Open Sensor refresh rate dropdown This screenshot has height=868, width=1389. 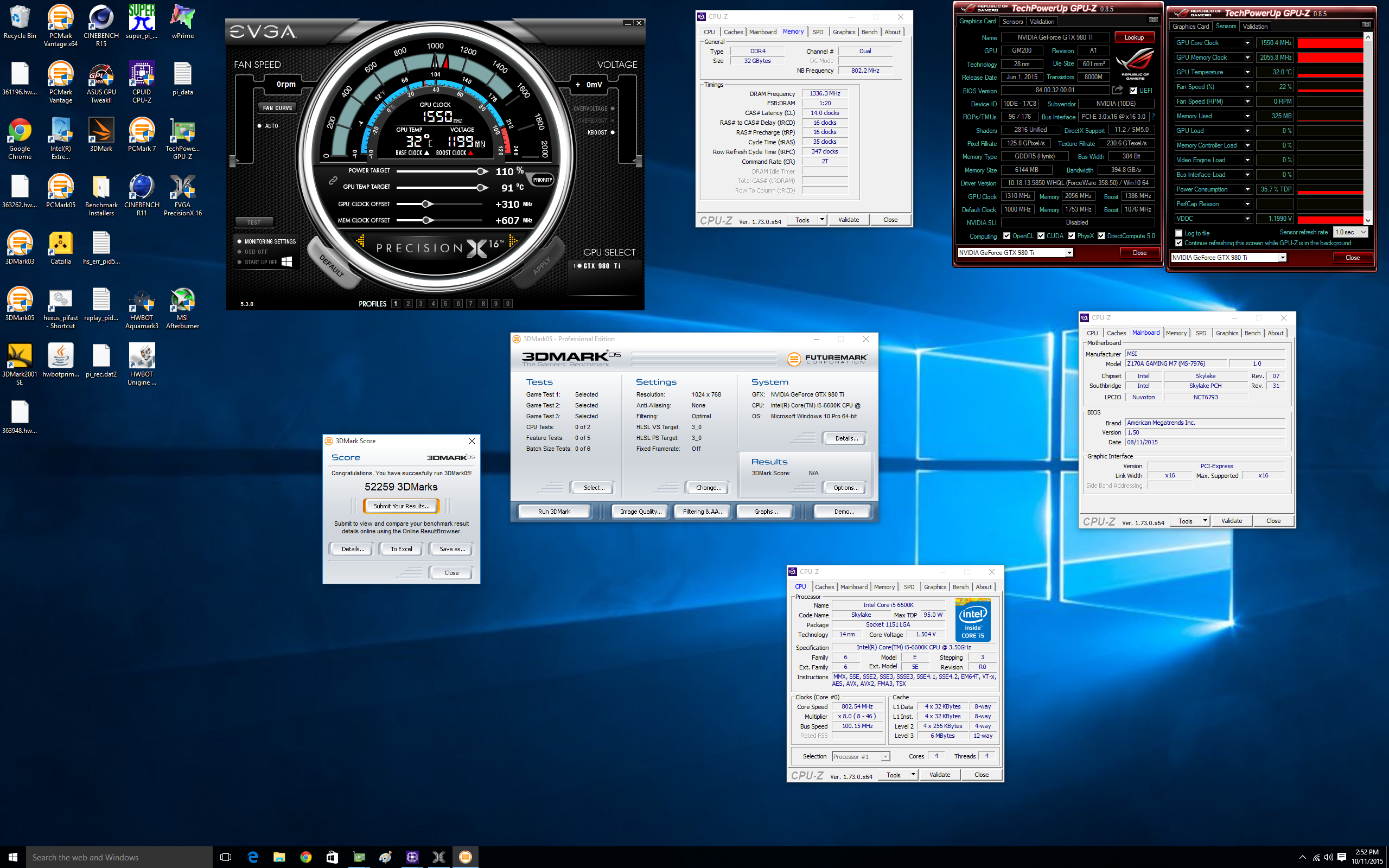(1350, 232)
